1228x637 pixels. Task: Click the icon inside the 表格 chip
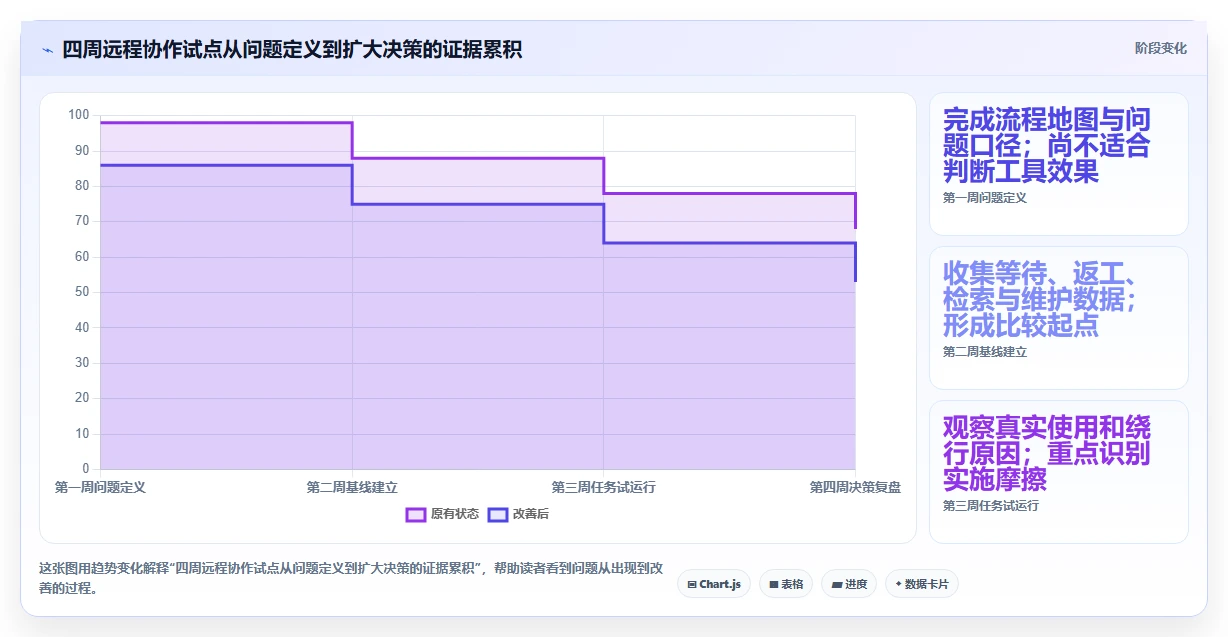[x=773, y=584]
